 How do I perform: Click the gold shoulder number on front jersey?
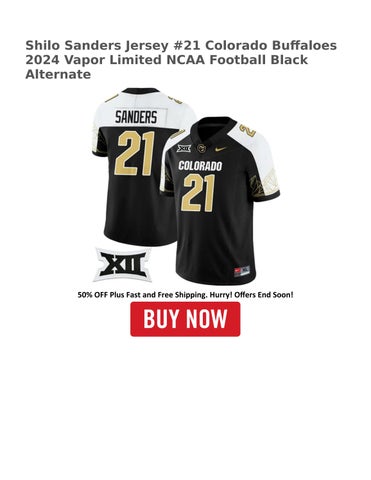(x=248, y=129)
